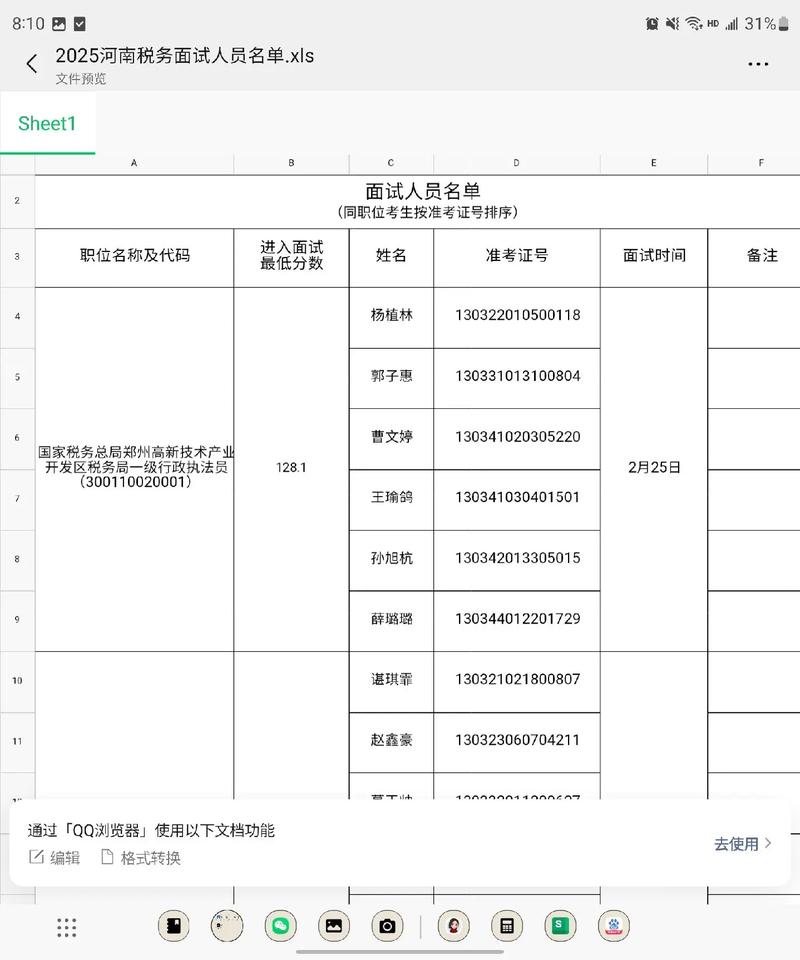800x960 pixels.
Task: Select the cell showing 2月25日
Action: 653,467
